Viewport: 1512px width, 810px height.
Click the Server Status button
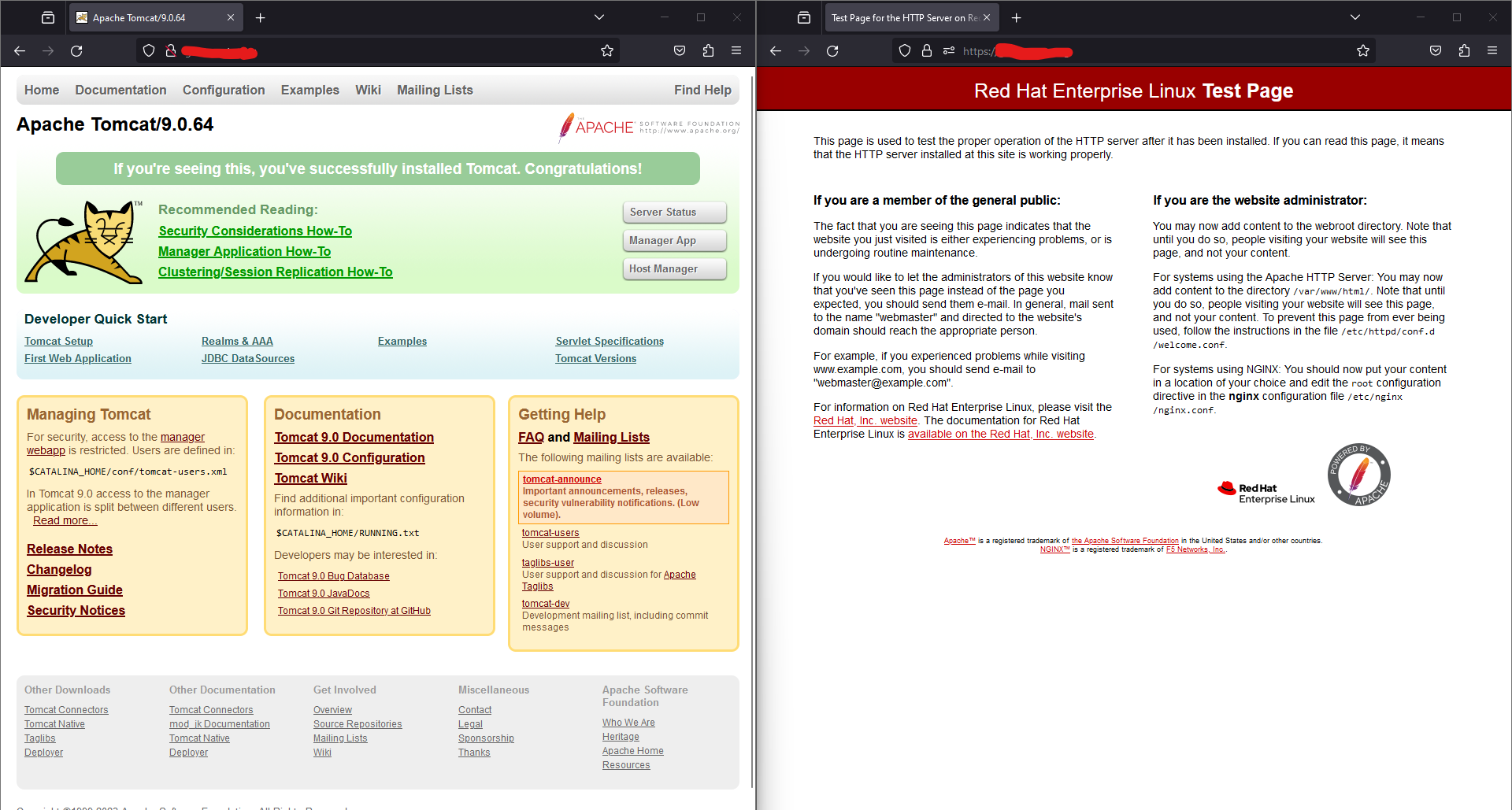click(x=674, y=212)
